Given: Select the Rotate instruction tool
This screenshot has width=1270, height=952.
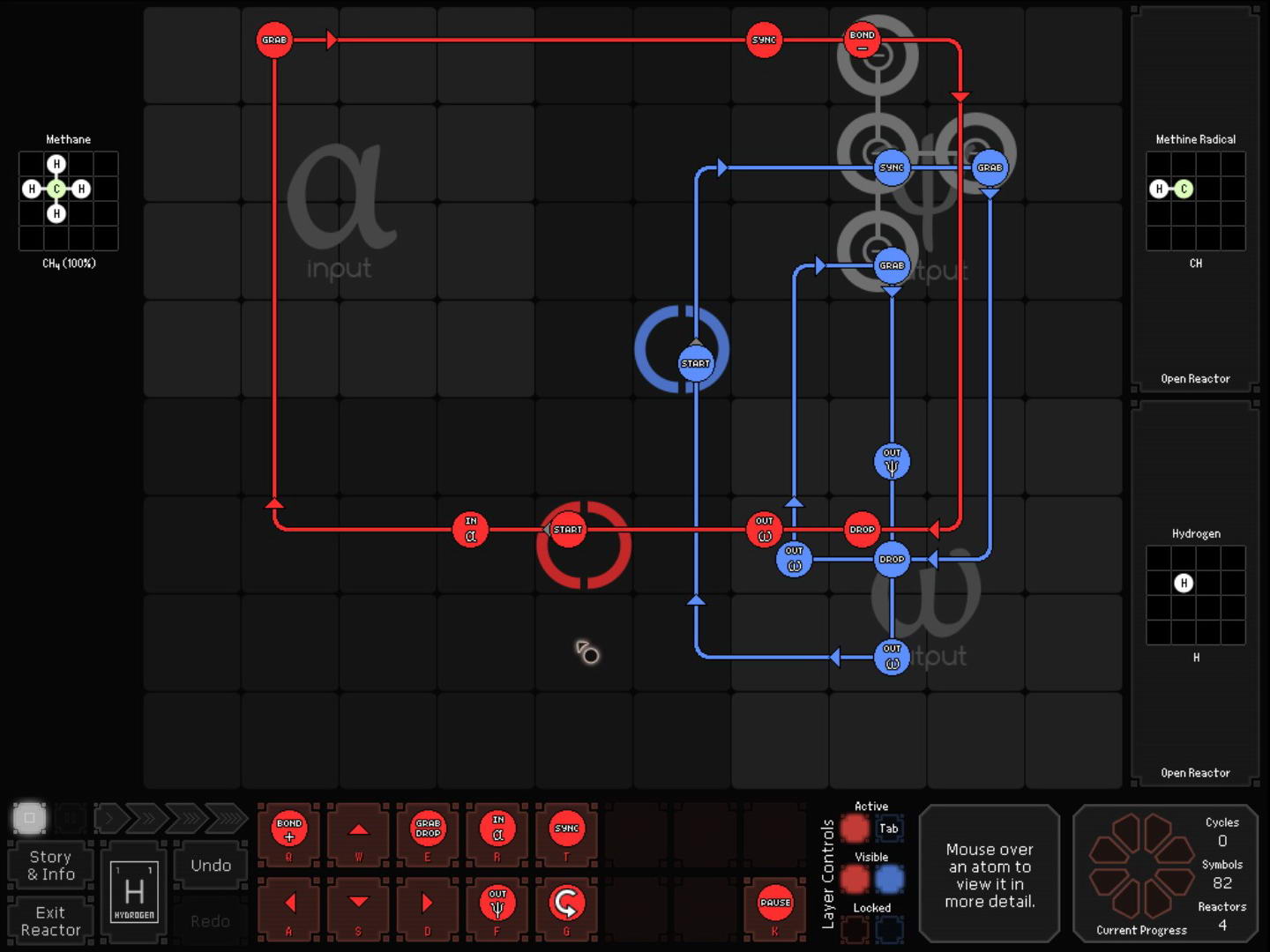Looking at the screenshot, I should 566,904.
